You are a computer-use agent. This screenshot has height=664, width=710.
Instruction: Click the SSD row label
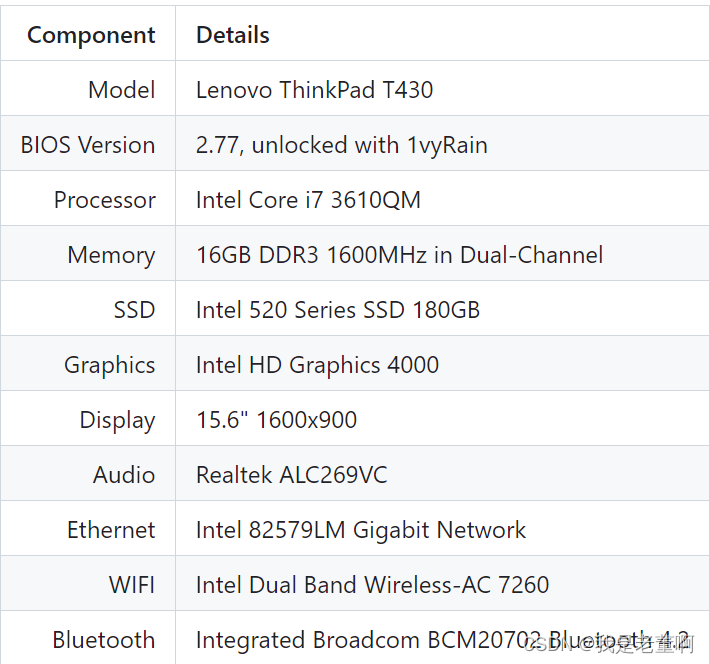134,310
